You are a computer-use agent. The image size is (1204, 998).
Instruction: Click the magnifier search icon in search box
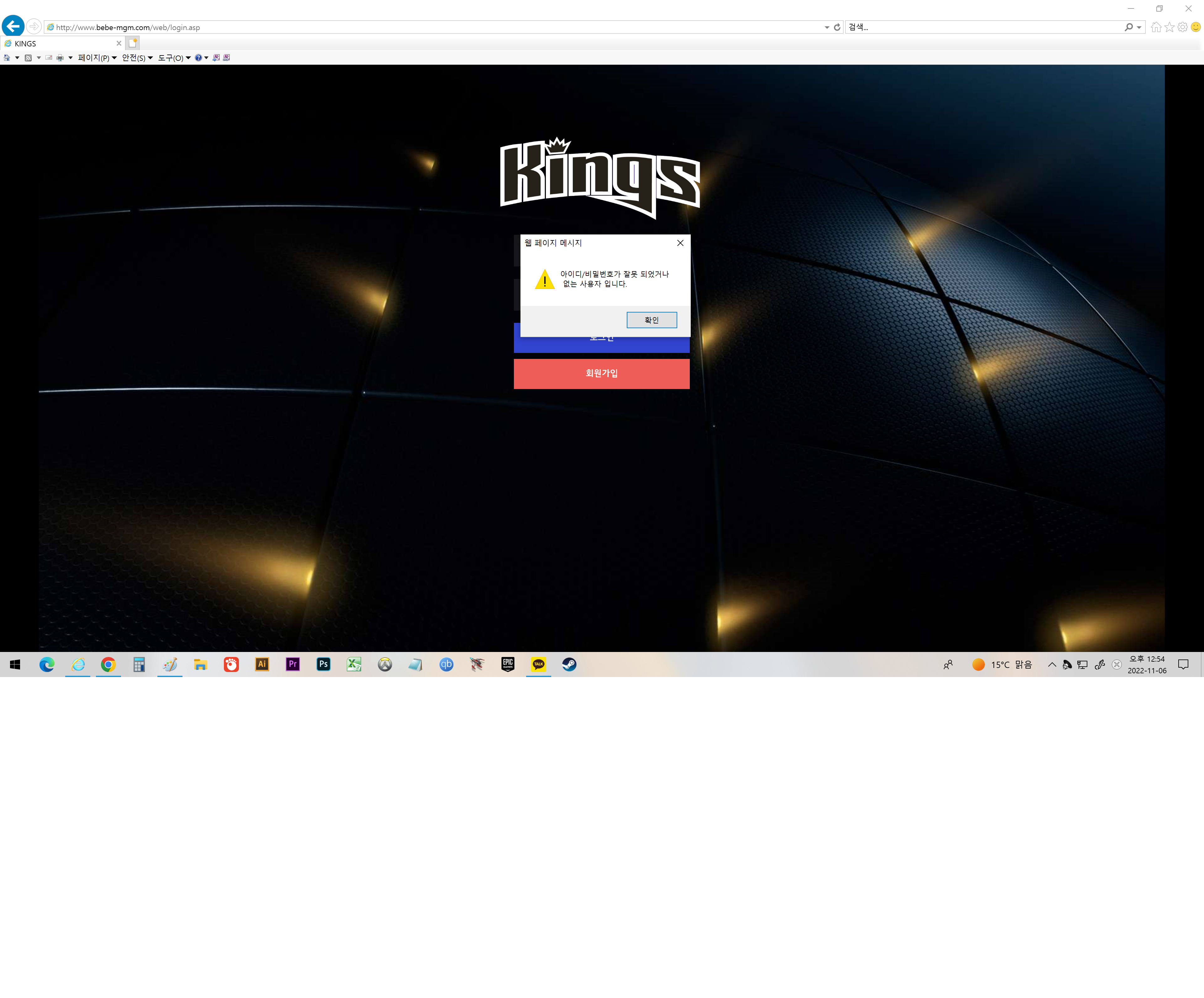(1128, 27)
